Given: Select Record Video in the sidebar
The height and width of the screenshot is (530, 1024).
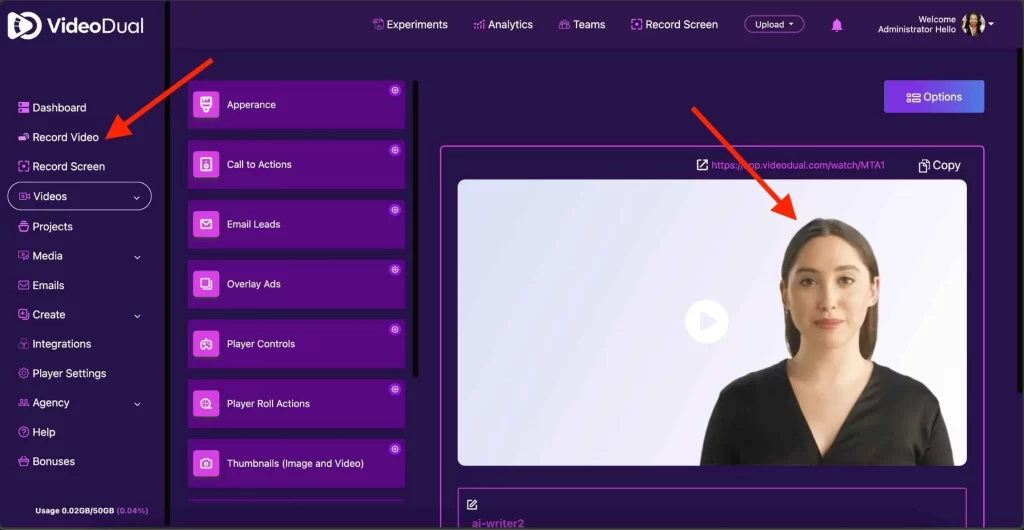Looking at the screenshot, I should click(x=65, y=137).
